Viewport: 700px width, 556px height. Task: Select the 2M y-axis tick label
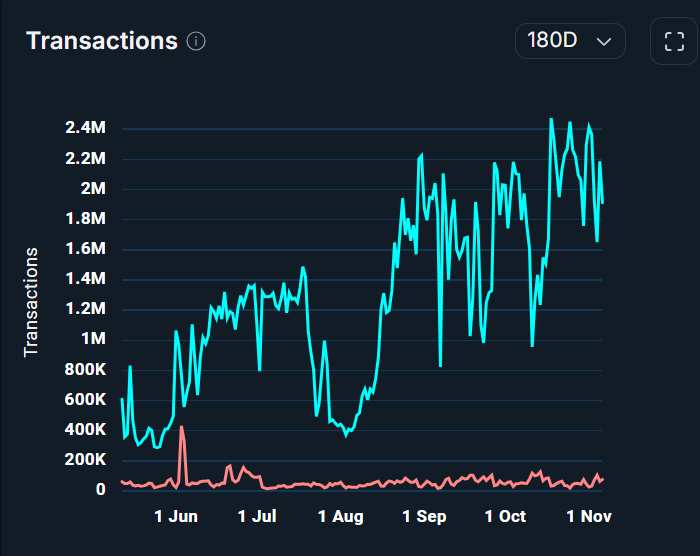(93, 189)
